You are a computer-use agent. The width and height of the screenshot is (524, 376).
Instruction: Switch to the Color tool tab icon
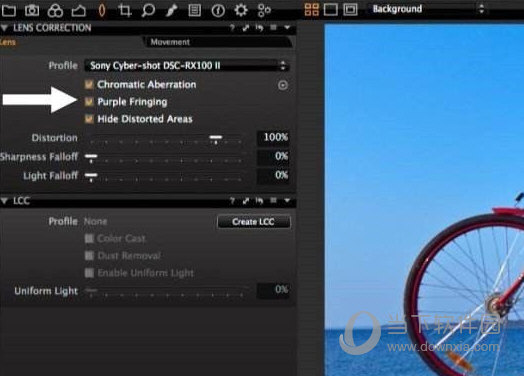pos(55,10)
